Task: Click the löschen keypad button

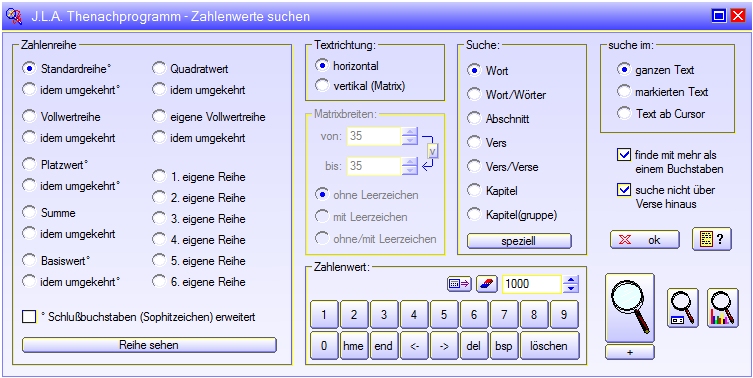Action: 549,345
